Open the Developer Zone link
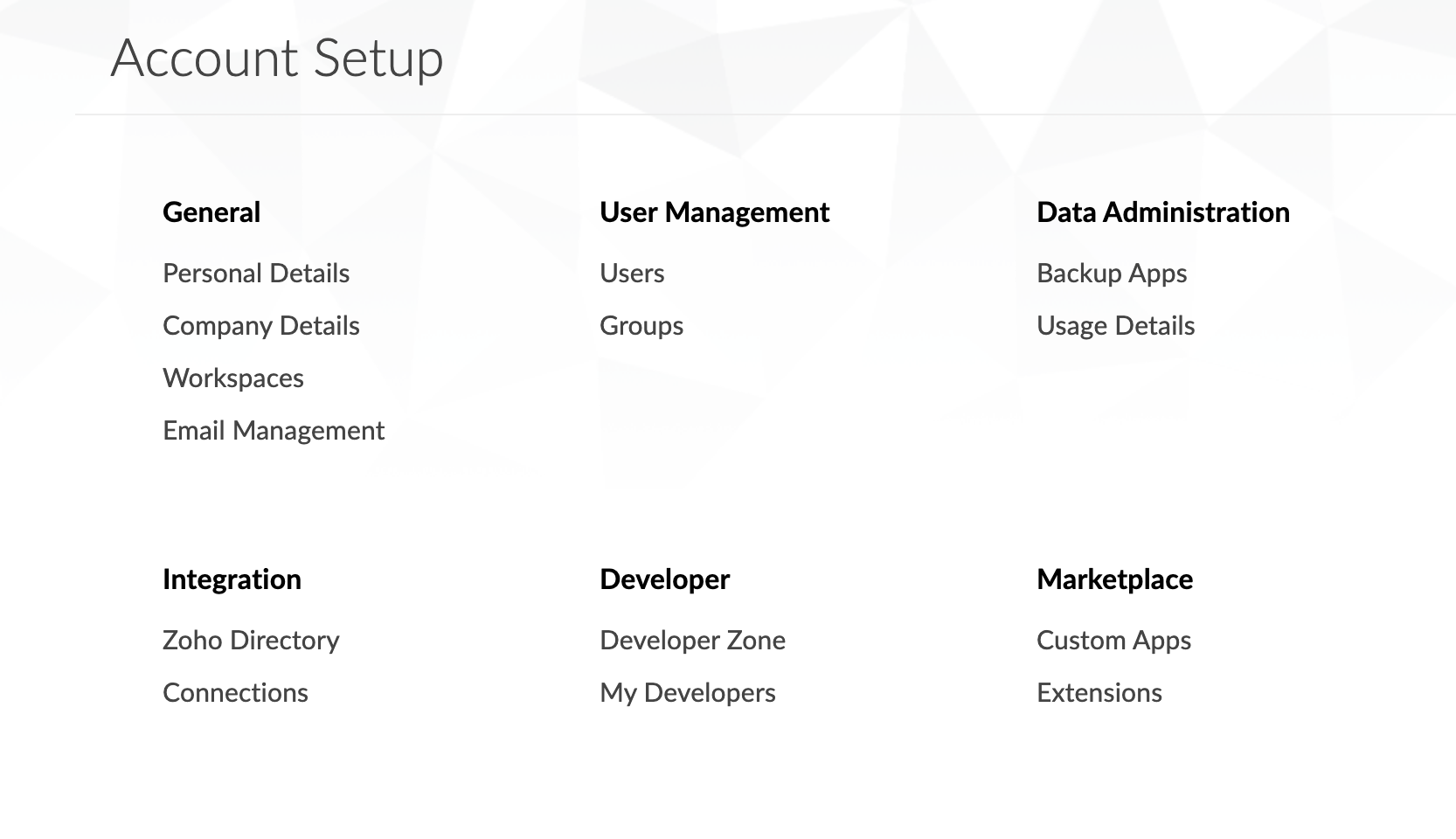The width and height of the screenshot is (1456, 839). click(x=692, y=641)
